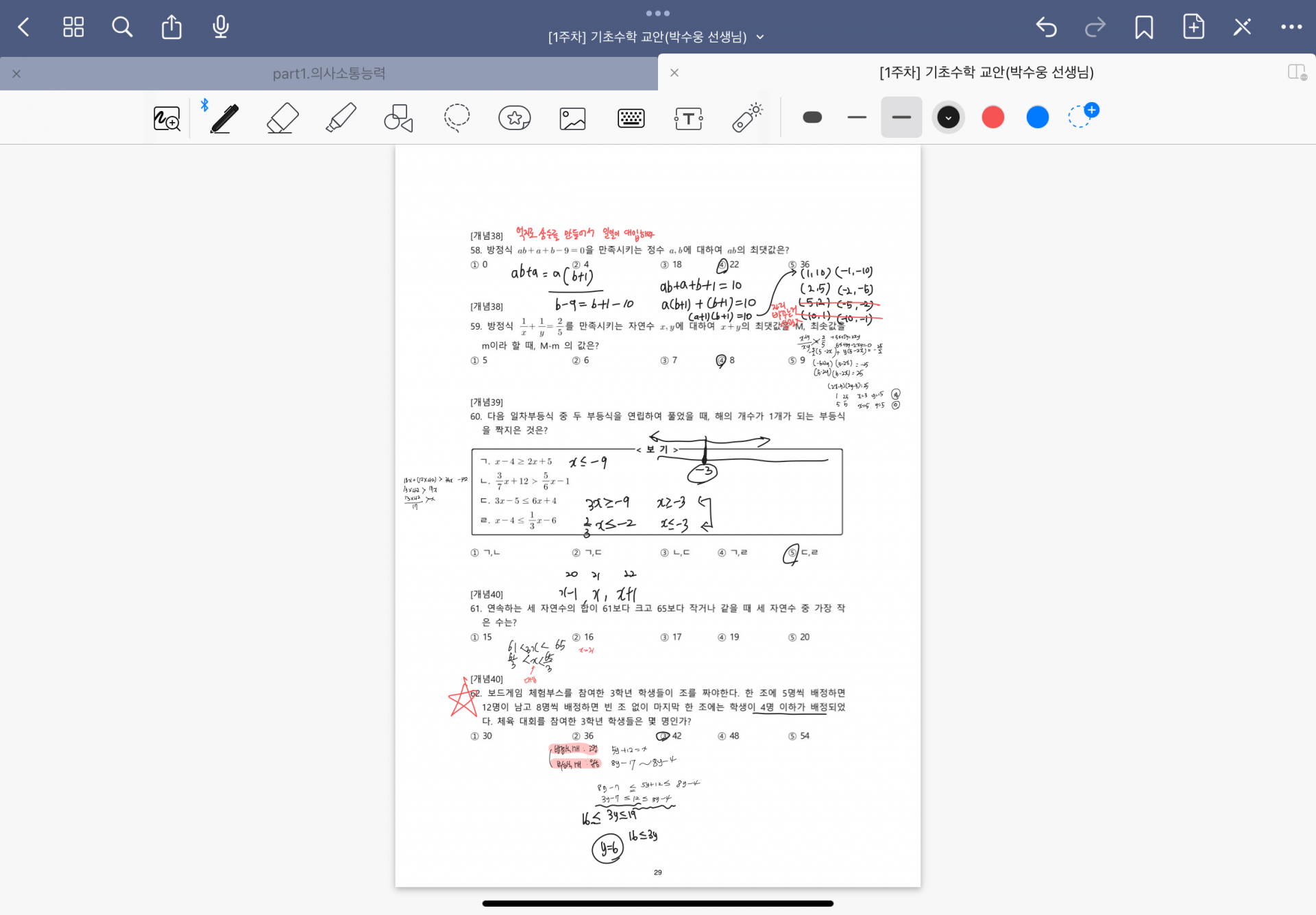Image resolution: width=1316 pixels, height=915 pixels.
Task: Tap answer choice ④ 22 in question 58
Action: click(728, 265)
